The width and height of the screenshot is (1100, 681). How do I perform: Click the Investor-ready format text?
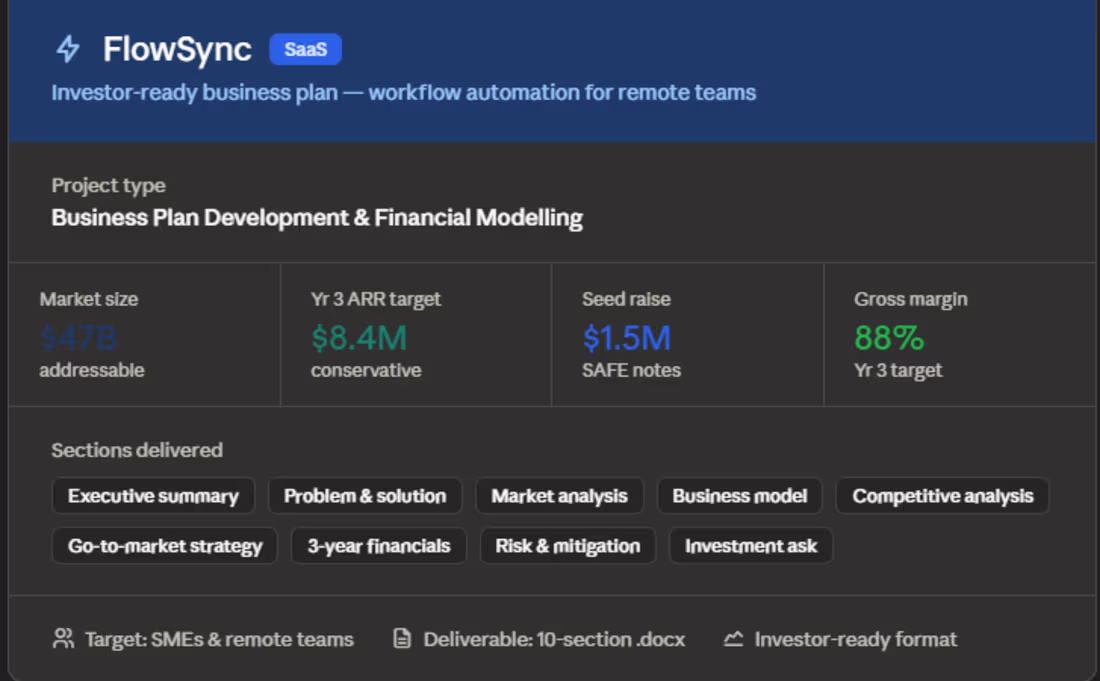pyautogui.click(x=855, y=639)
